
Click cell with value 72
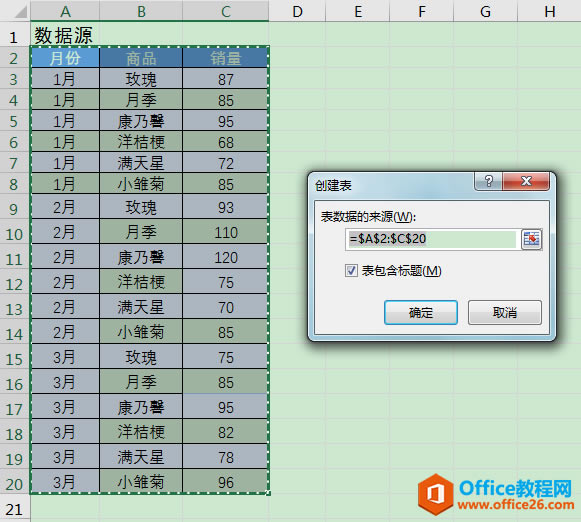226,163
